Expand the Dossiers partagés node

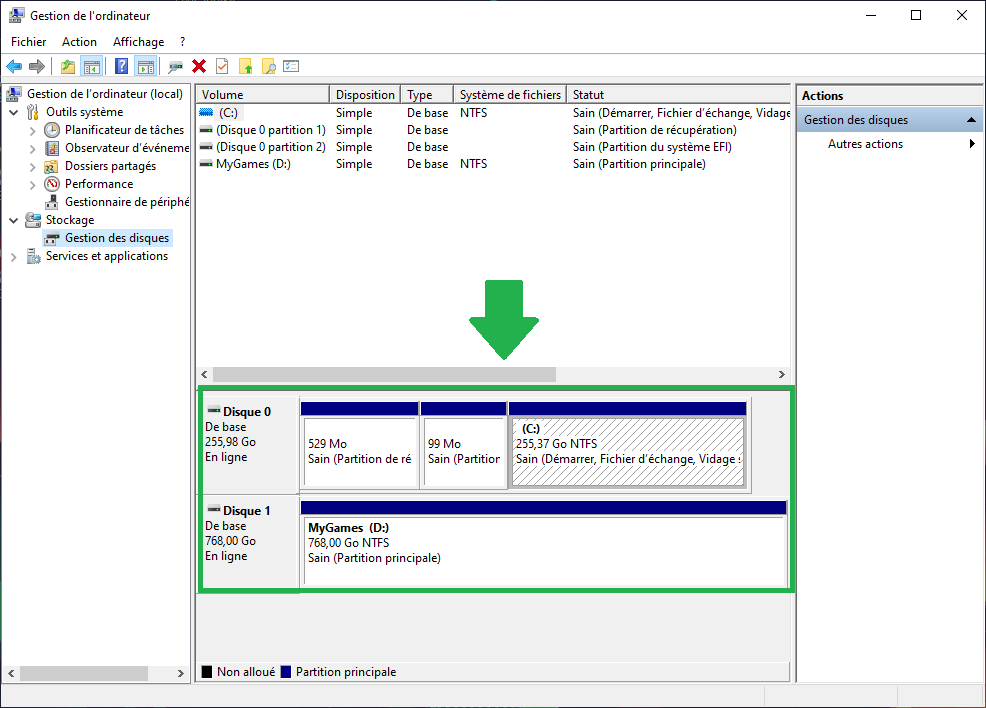coord(33,167)
